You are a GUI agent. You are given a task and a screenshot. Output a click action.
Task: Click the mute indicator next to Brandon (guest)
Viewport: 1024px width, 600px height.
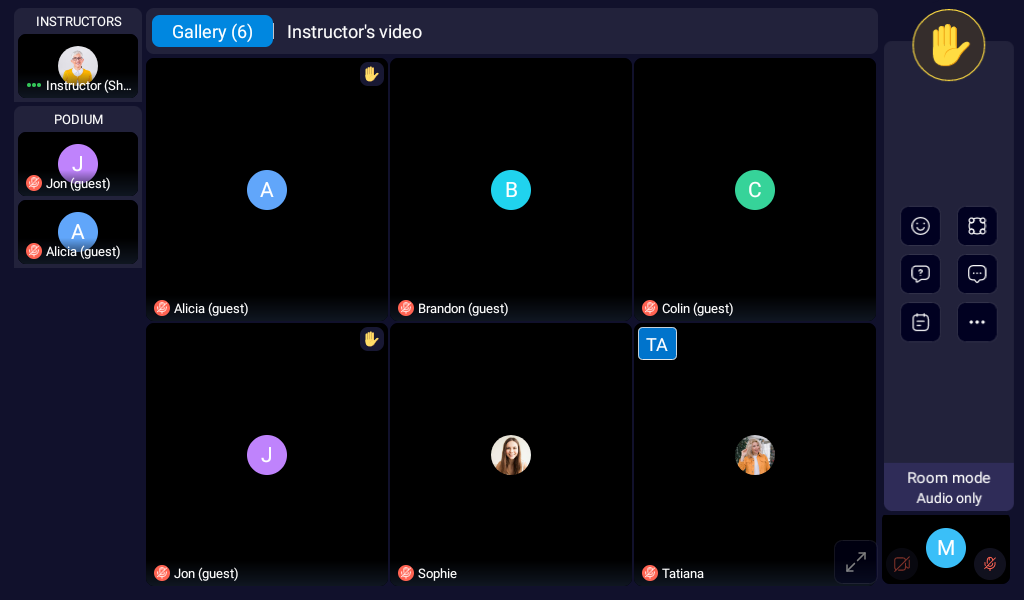click(x=406, y=308)
